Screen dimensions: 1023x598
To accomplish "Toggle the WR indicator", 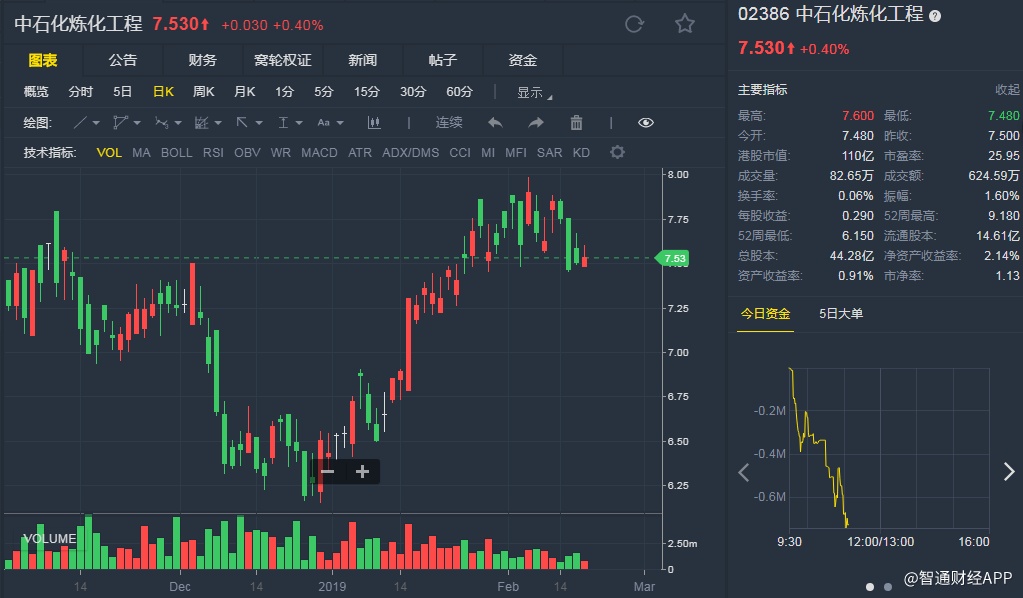I will pyautogui.click(x=281, y=153).
